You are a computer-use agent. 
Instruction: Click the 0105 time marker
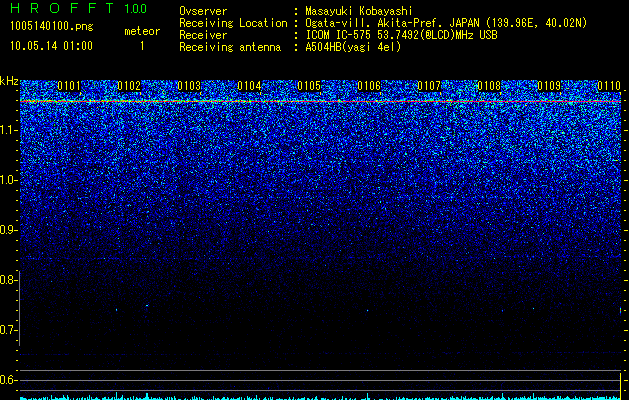tap(309, 86)
